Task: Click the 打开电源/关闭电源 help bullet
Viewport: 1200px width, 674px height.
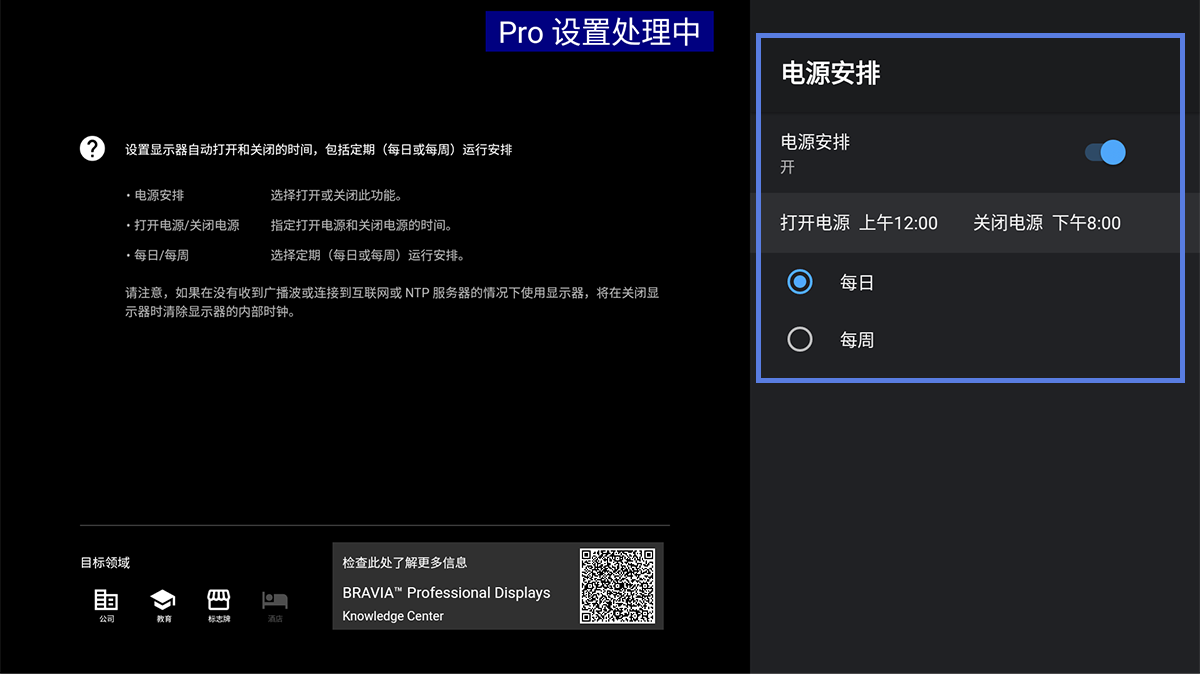Action: [186, 226]
